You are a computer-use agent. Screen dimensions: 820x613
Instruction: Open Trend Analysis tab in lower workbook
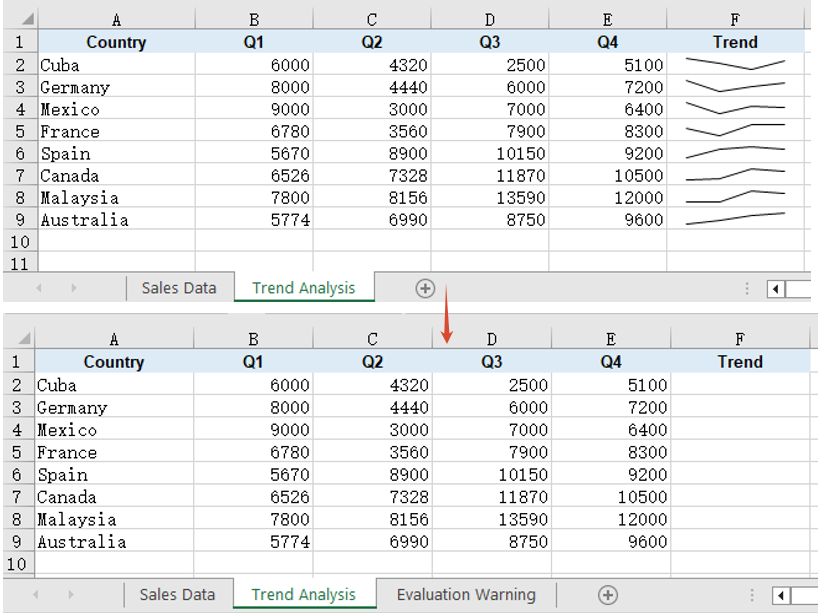point(304,594)
